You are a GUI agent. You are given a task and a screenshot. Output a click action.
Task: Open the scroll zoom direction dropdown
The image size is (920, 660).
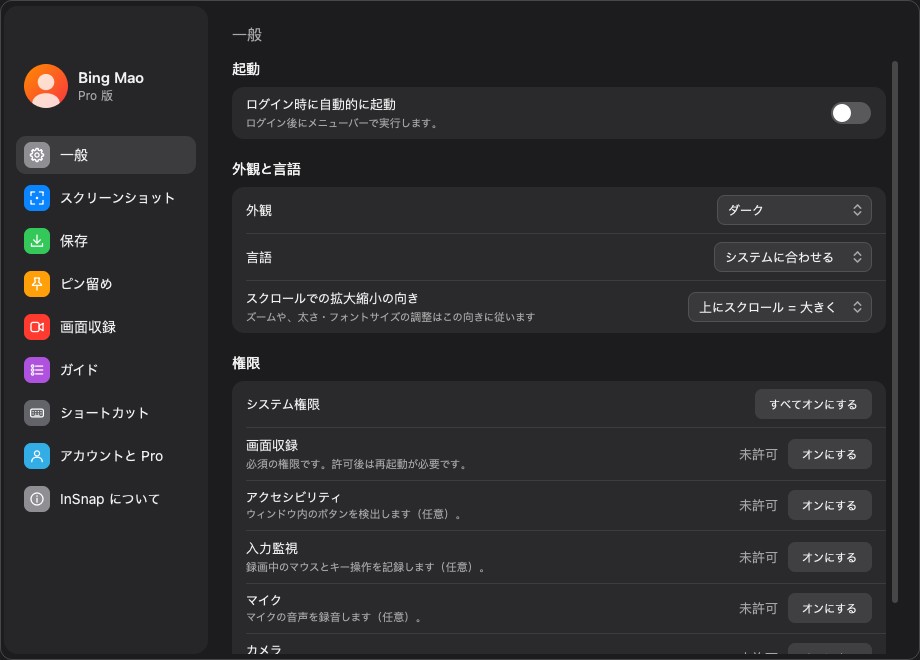pos(779,307)
